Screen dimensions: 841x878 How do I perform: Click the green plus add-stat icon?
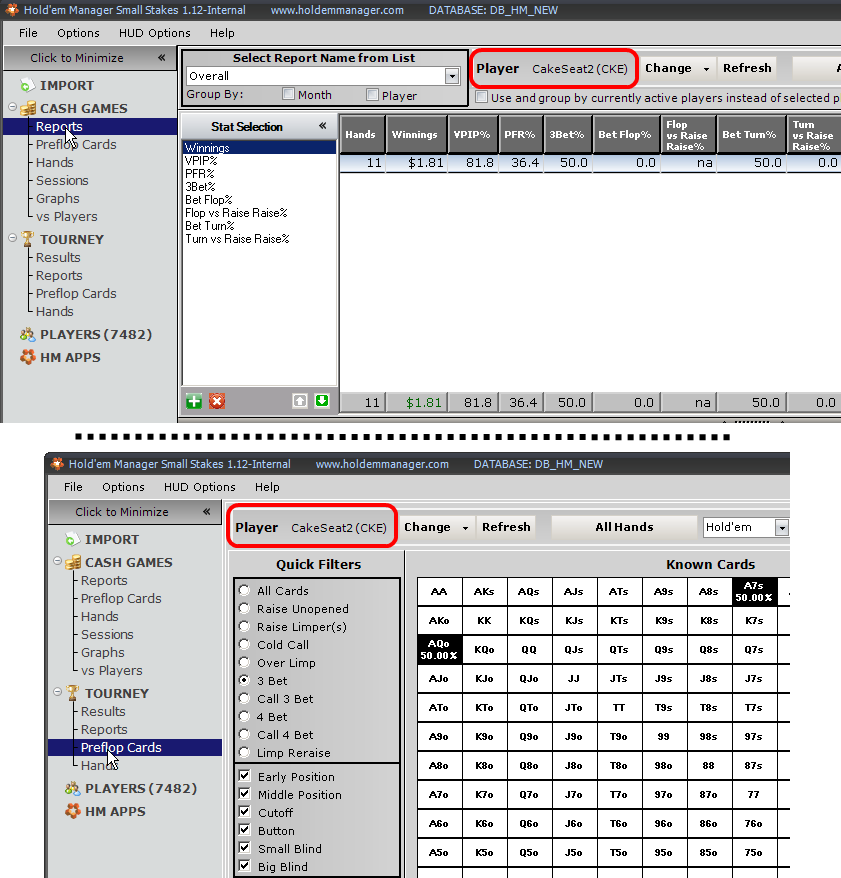[194, 401]
